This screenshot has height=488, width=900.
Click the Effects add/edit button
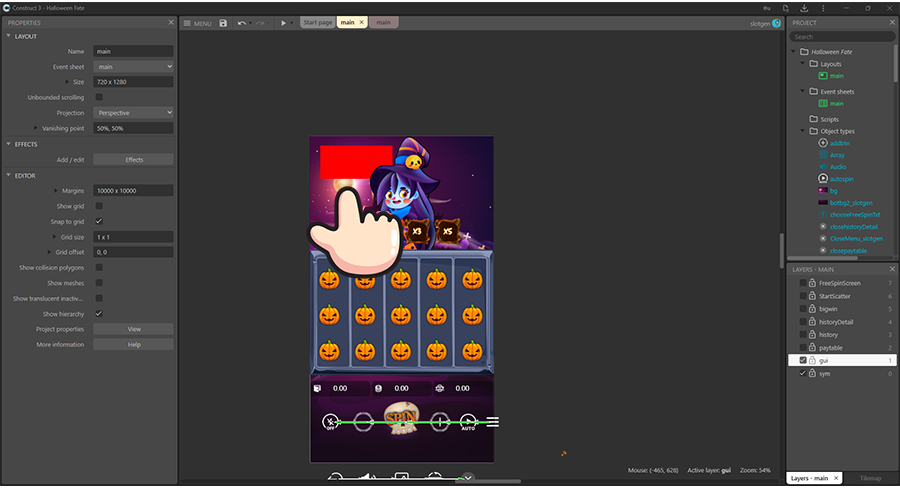pos(133,159)
